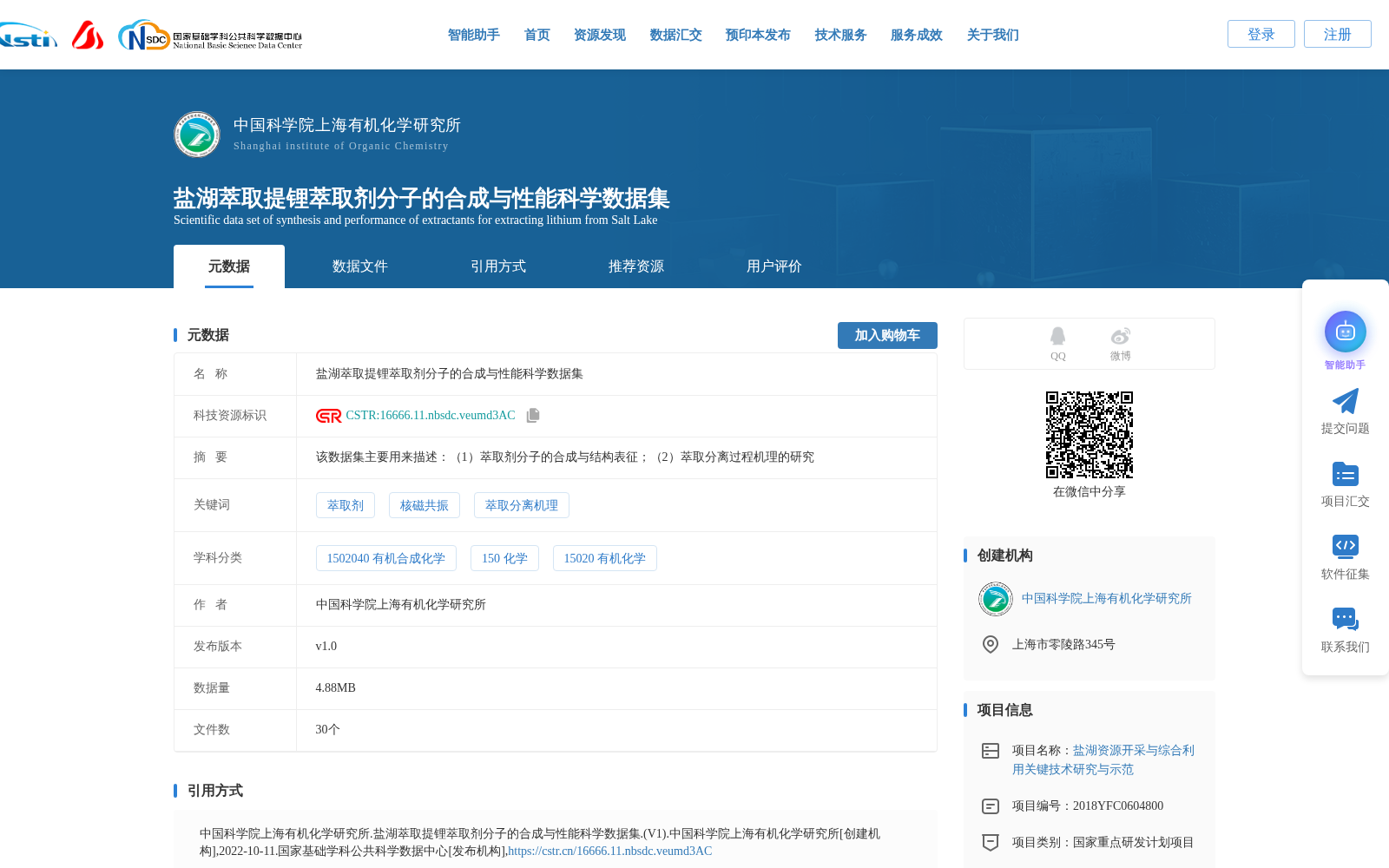The image size is (1389, 868).
Task: Click the red Chinese Academy of Sciences logo
Action: 88,36
